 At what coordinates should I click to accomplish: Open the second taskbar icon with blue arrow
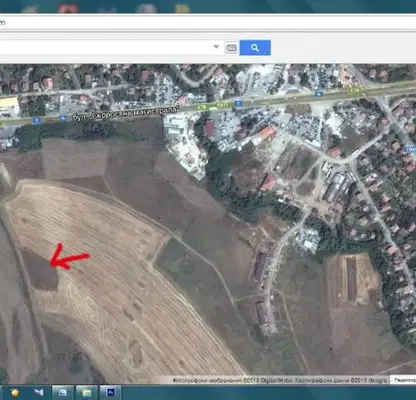tap(39, 392)
